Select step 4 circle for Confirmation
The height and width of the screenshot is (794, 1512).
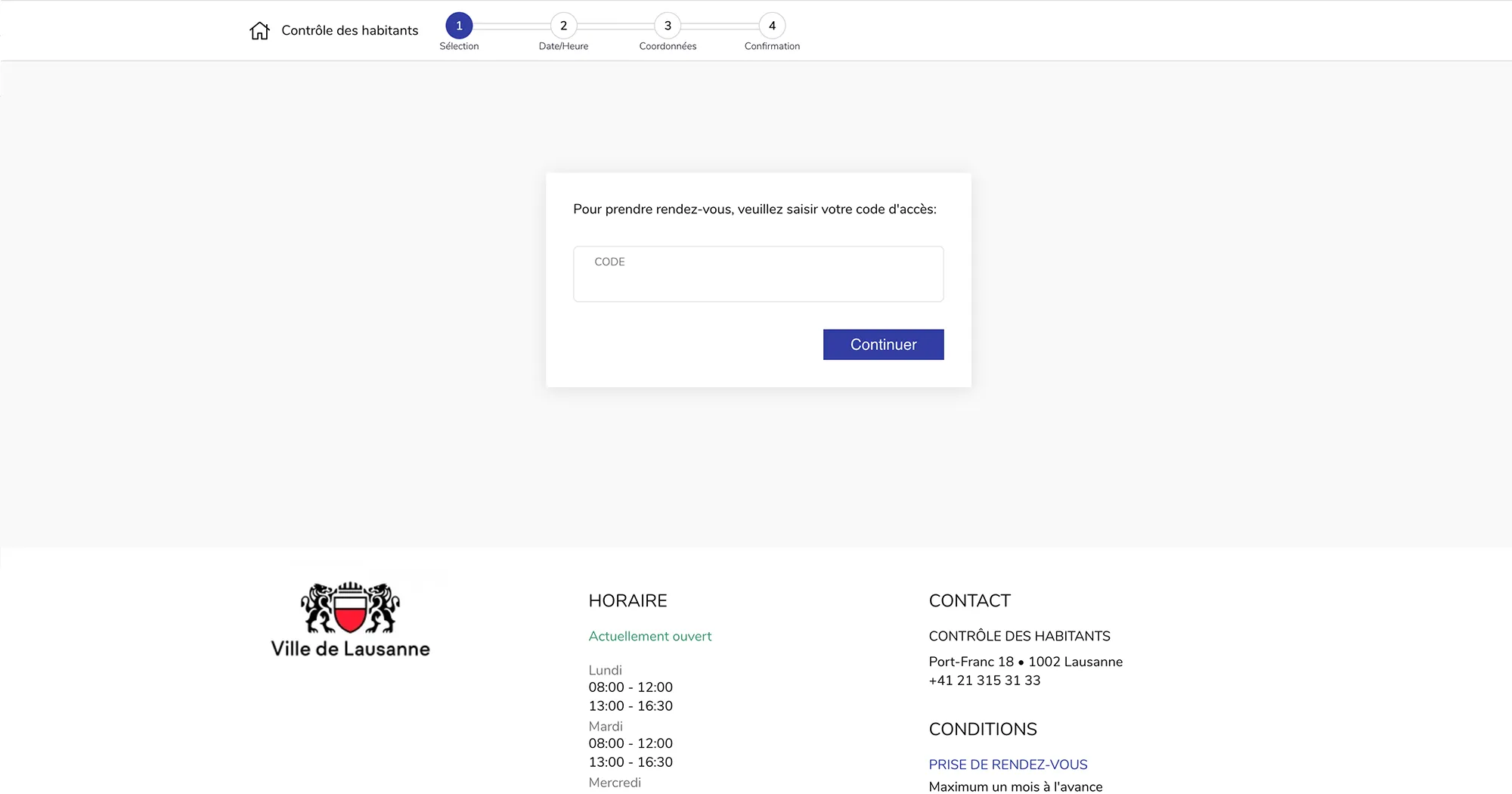click(772, 26)
